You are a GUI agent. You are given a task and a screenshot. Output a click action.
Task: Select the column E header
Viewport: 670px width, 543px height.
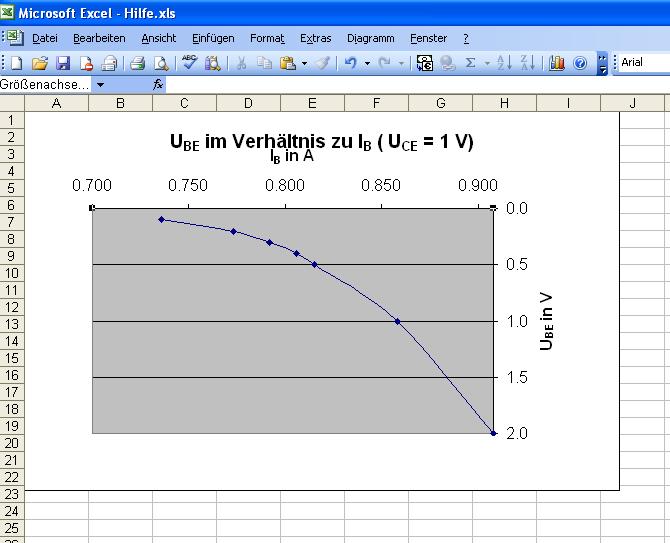tap(312, 103)
